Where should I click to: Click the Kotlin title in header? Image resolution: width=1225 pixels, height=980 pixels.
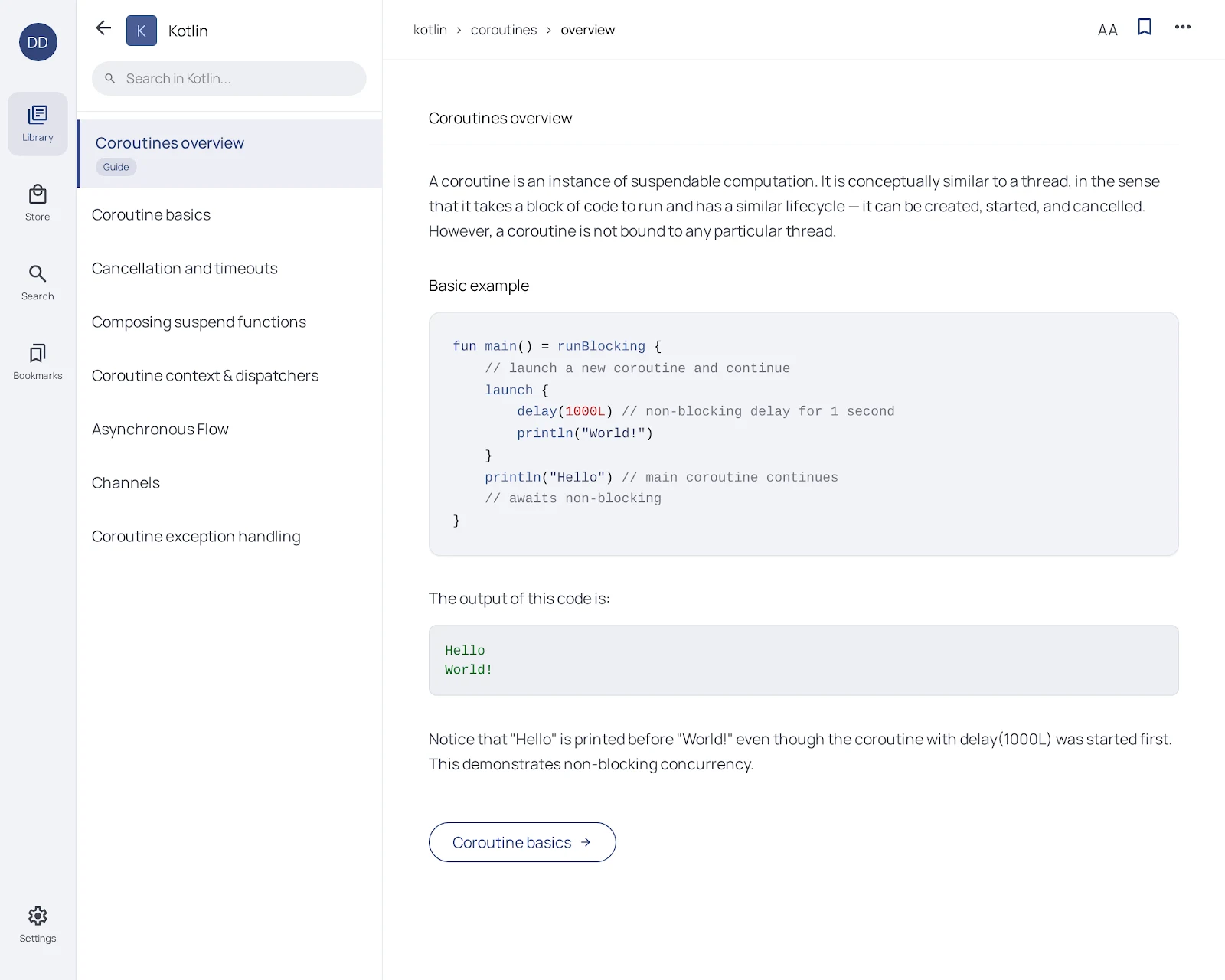click(188, 31)
